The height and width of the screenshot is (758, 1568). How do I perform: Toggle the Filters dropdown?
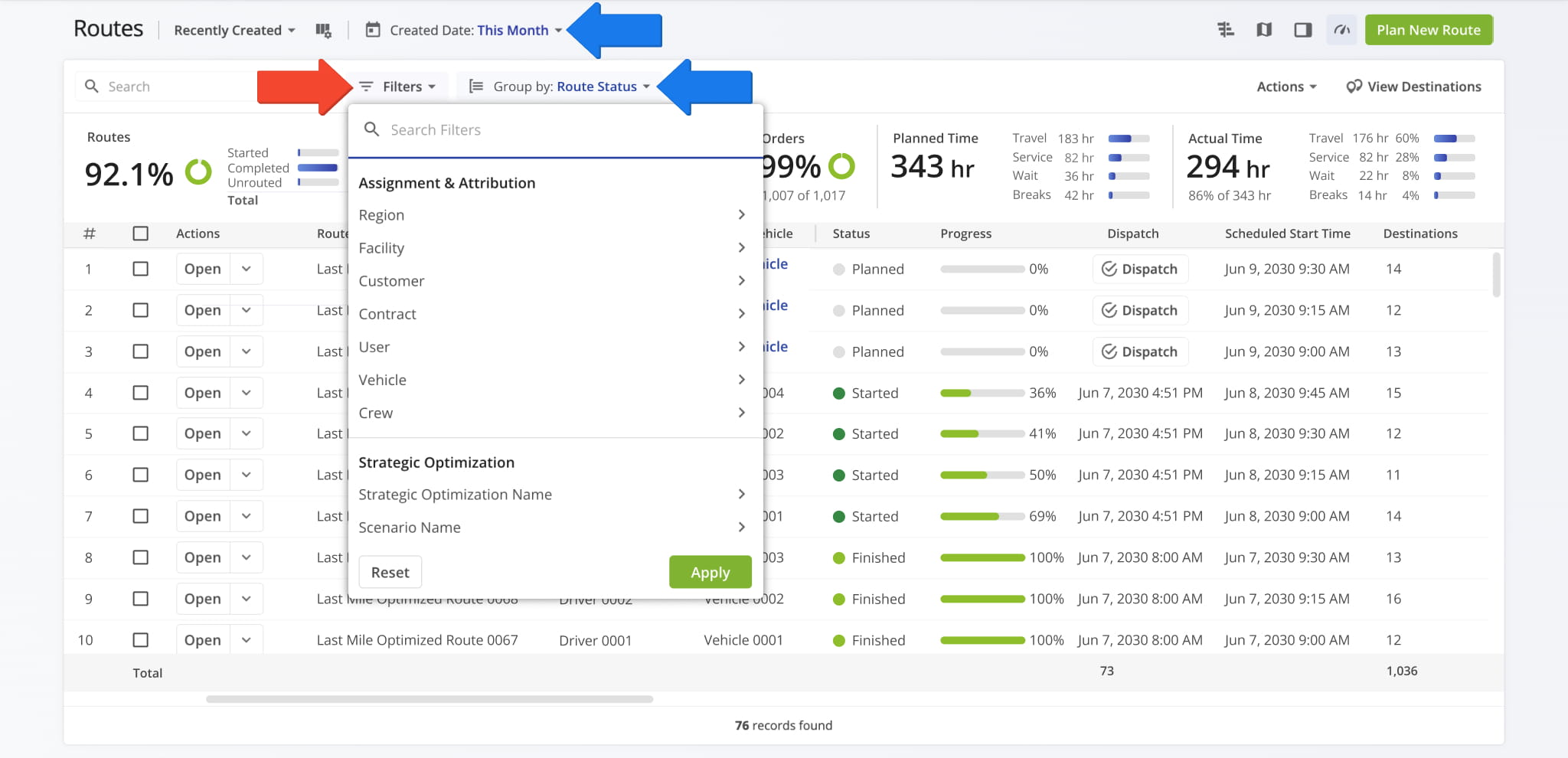(x=398, y=87)
